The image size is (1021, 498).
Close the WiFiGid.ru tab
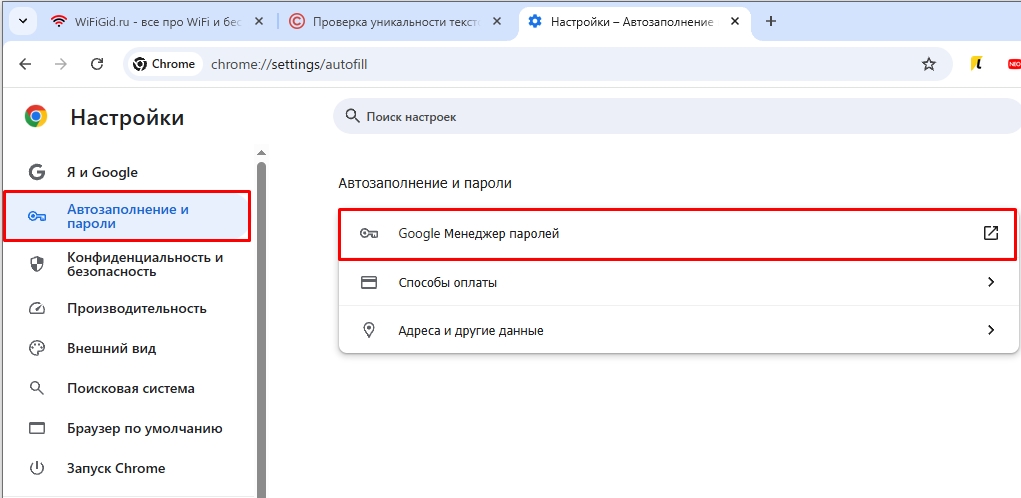coord(259,21)
